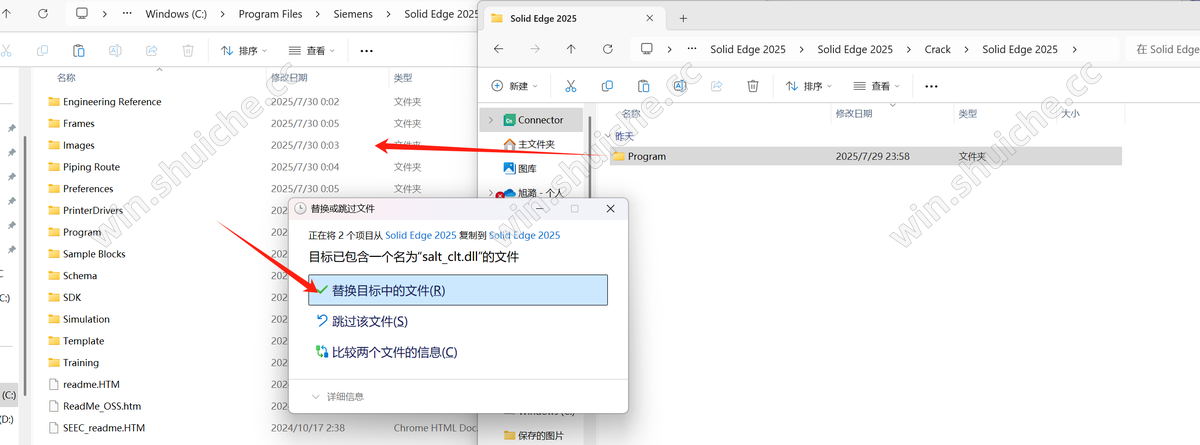Go to Siemens breadcrumb
The image size is (1200, 445).
(351, 15)
